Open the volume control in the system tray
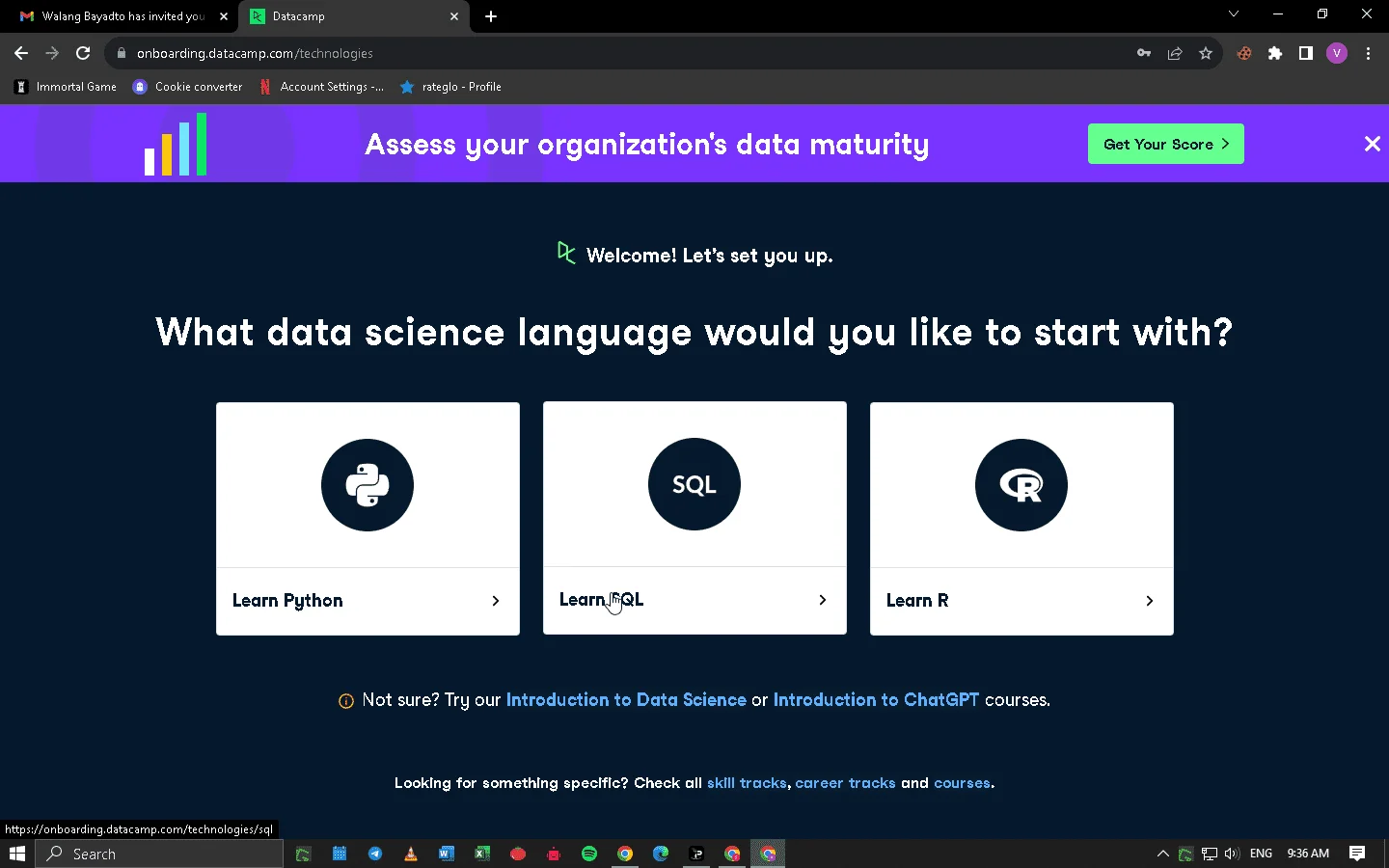The height and width of the screenshot is (868, 1389). (x=1232, y=854)
